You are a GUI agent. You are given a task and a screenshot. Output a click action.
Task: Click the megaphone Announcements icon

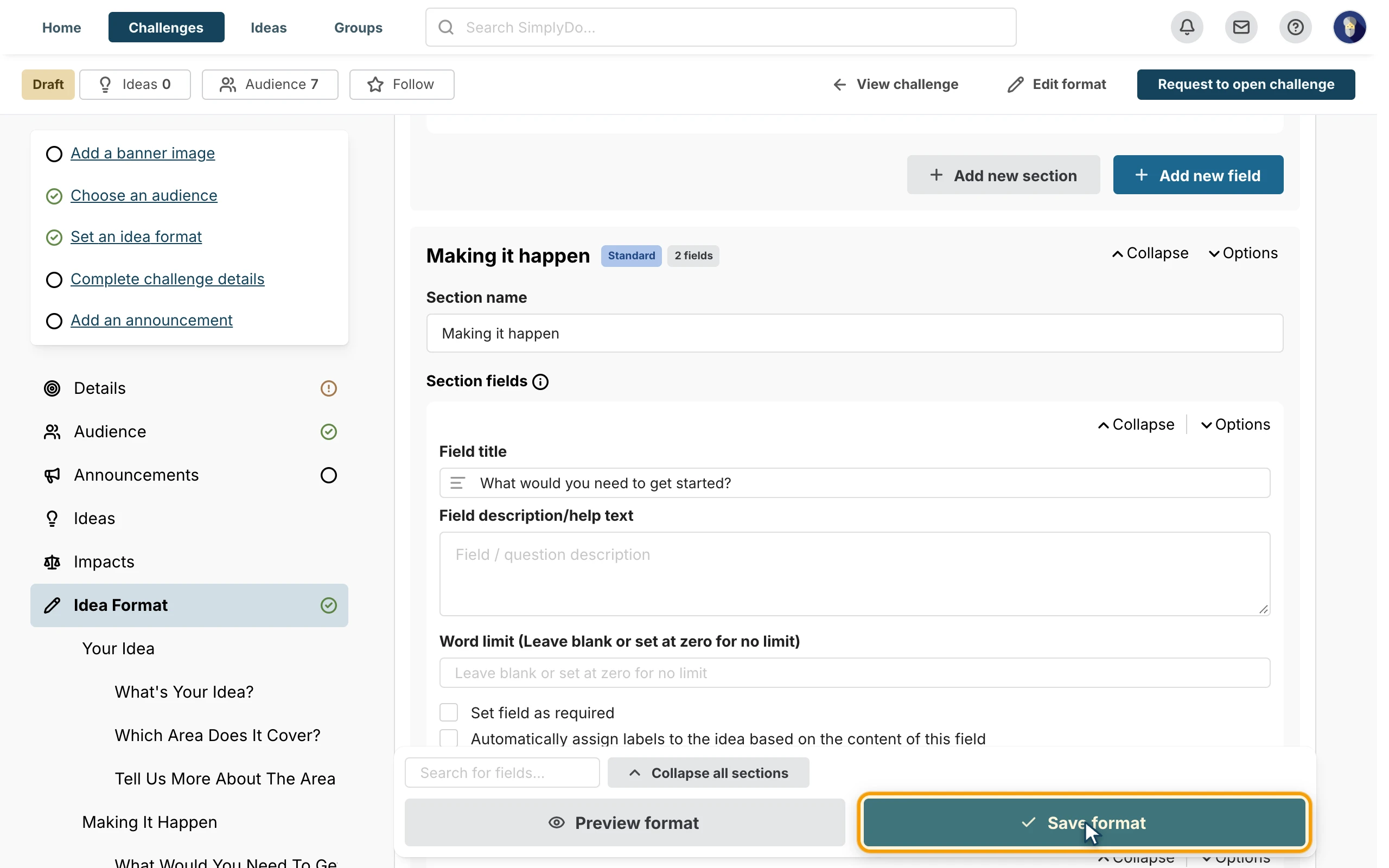click(x=52, y=475)
